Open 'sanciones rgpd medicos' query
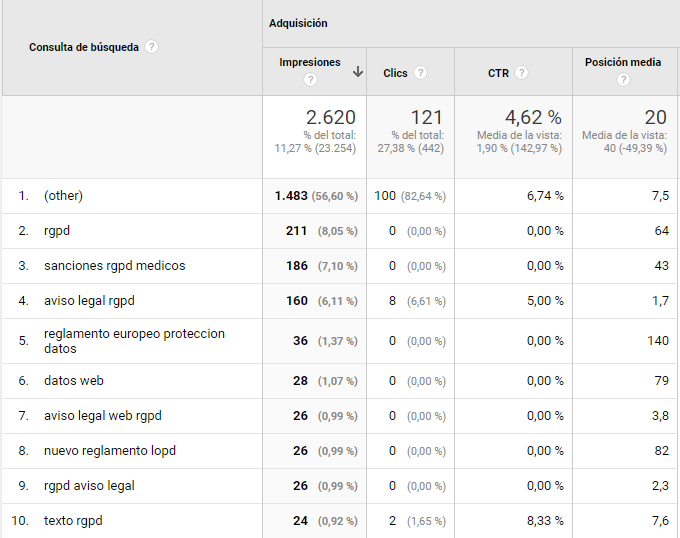Image resolution: width=680 pixels, height=538 pixels. [x=114, y=266]
